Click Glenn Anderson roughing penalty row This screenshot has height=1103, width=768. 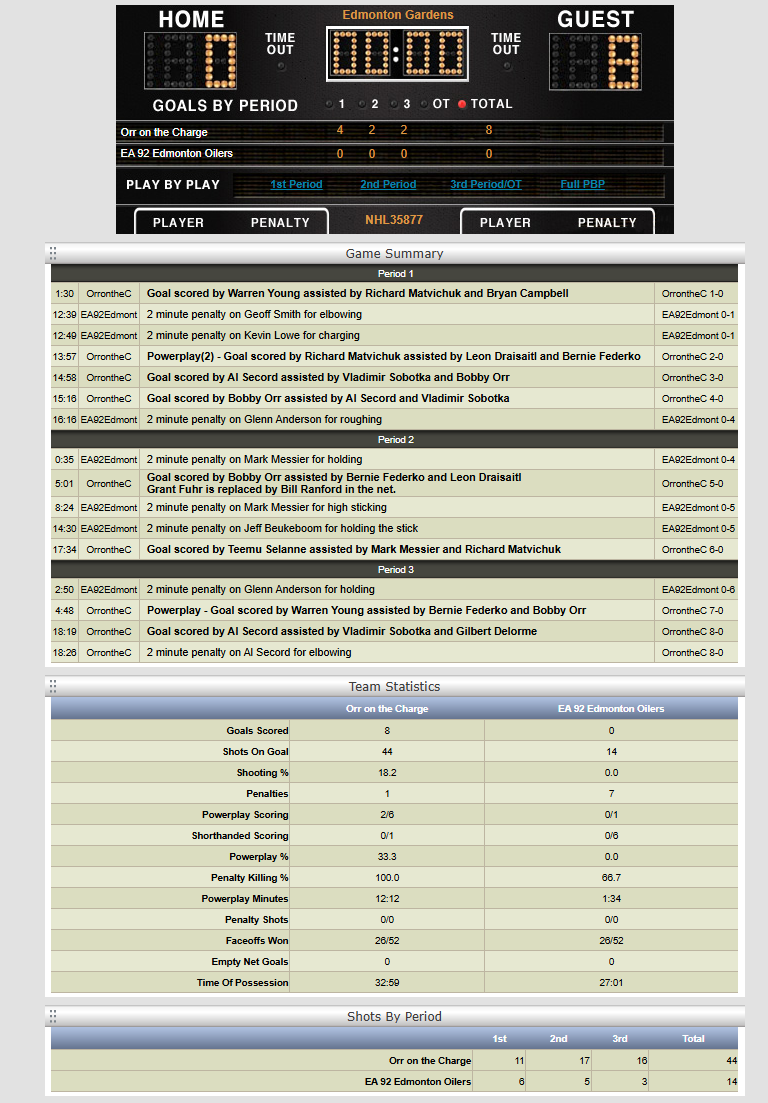point(395,419)
